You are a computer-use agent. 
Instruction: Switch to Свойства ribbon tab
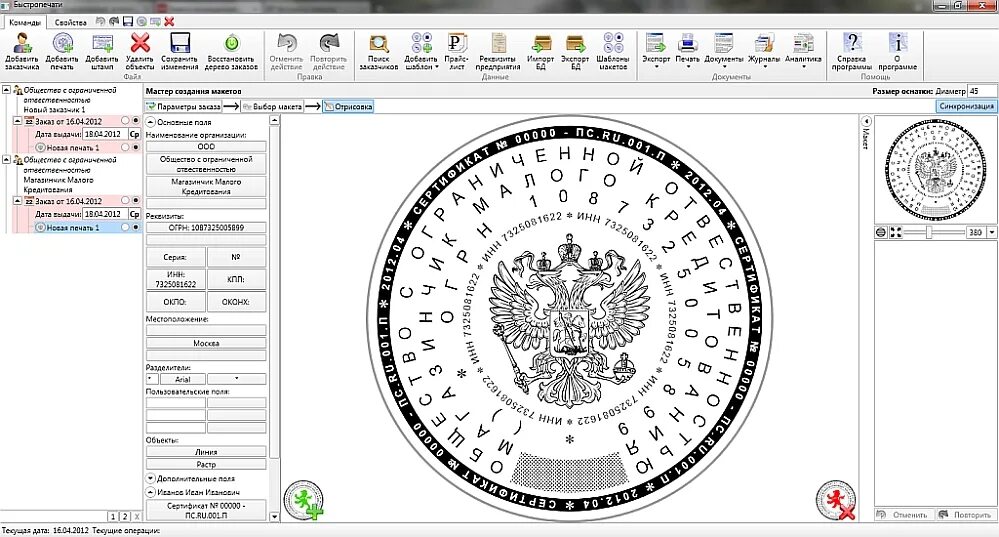pos(70,22)
